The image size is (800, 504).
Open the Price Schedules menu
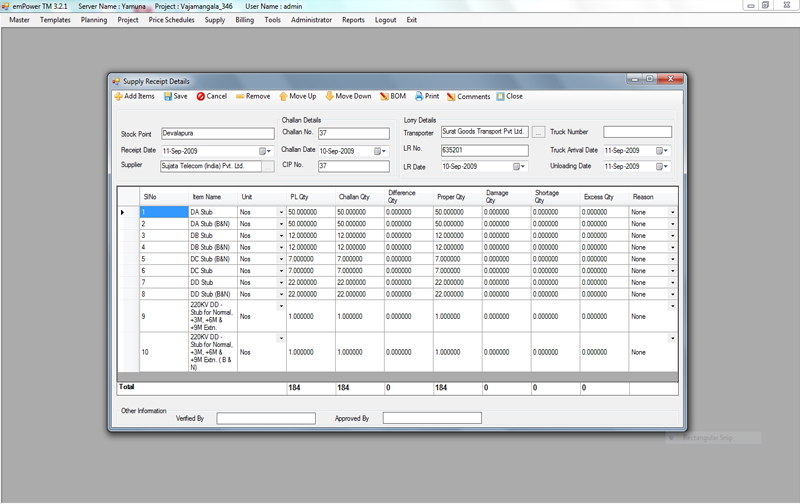coord(172,20)
